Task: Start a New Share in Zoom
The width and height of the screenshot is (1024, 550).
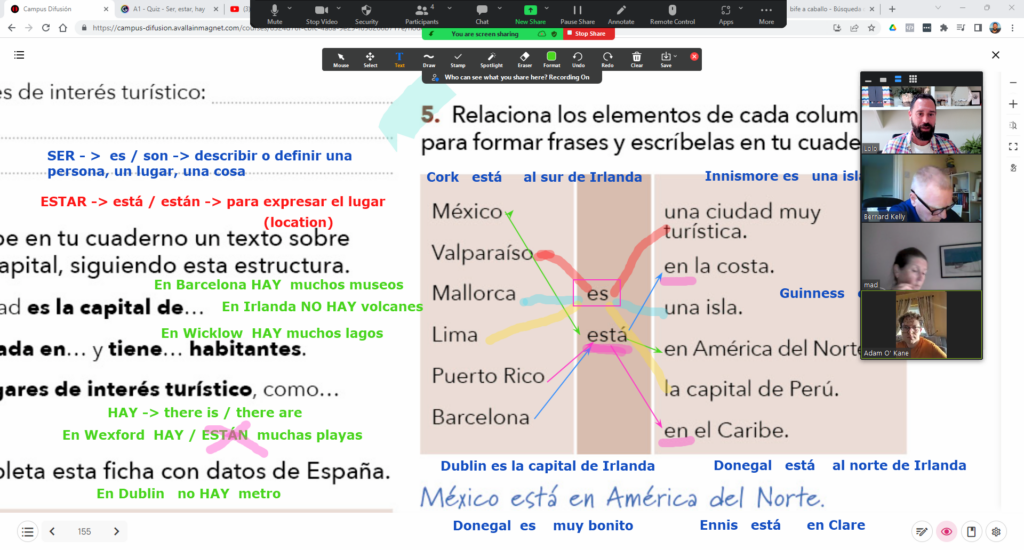Action: click(x=530, y=13)
